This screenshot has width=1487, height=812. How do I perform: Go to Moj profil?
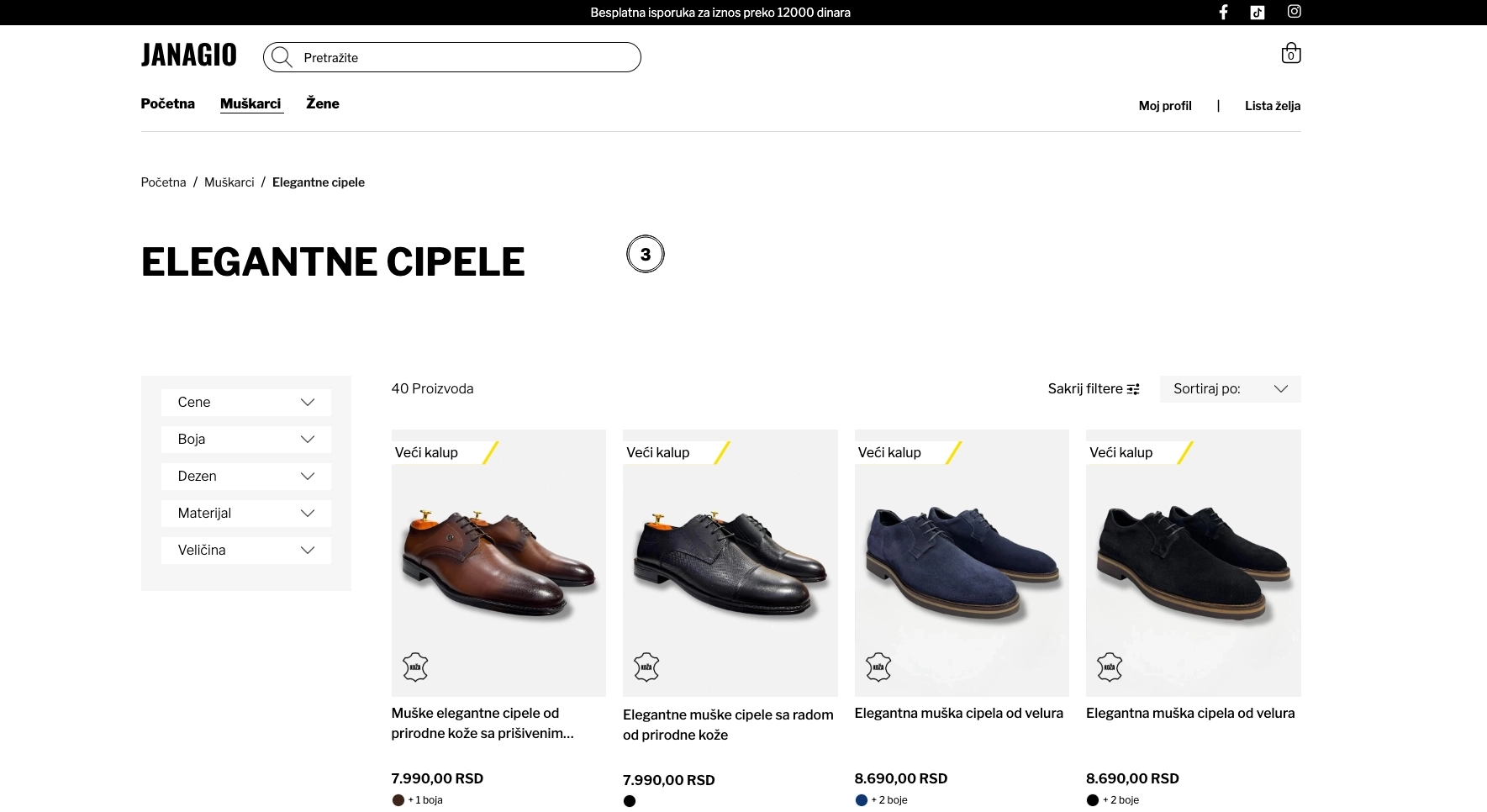click(1165, 106)
